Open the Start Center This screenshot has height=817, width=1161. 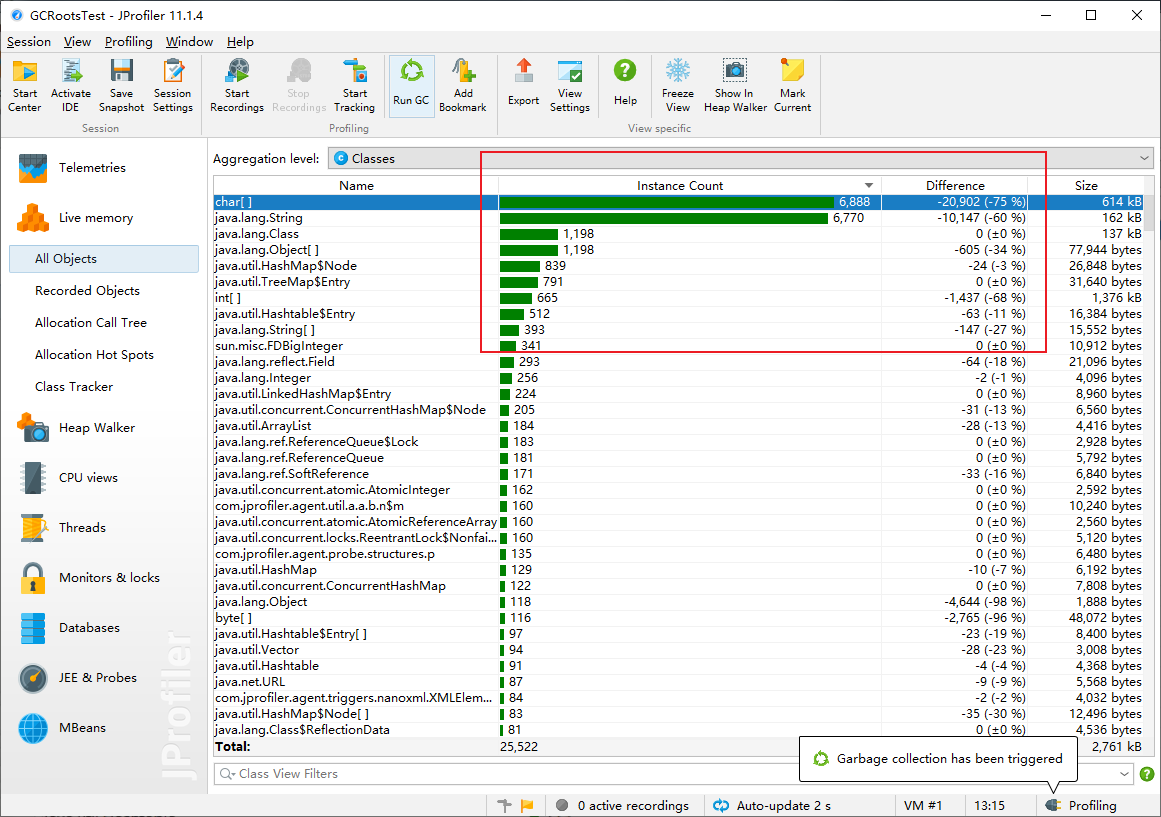pos(24,86)
